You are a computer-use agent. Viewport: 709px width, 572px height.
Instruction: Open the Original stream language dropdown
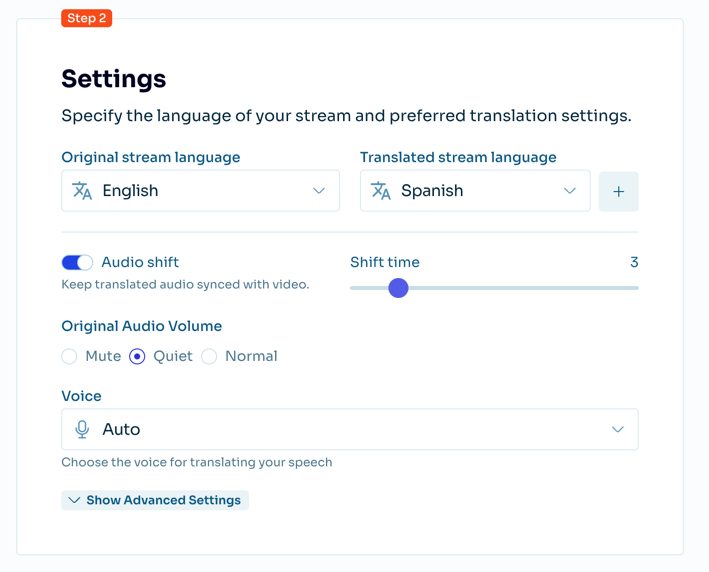(200, 191)
